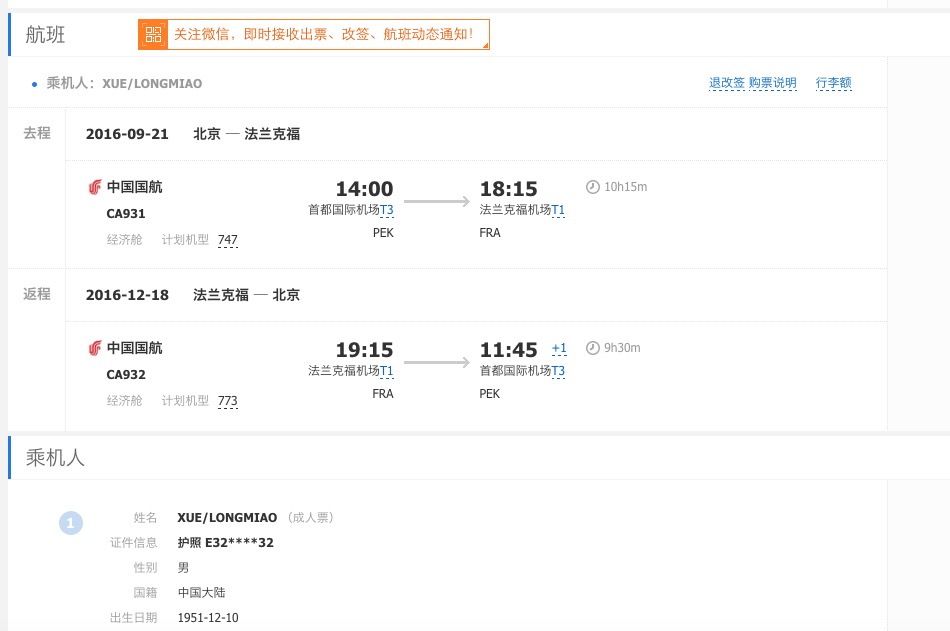Click name XUE/LONGMIAO in passenger details

click(227, 518)
